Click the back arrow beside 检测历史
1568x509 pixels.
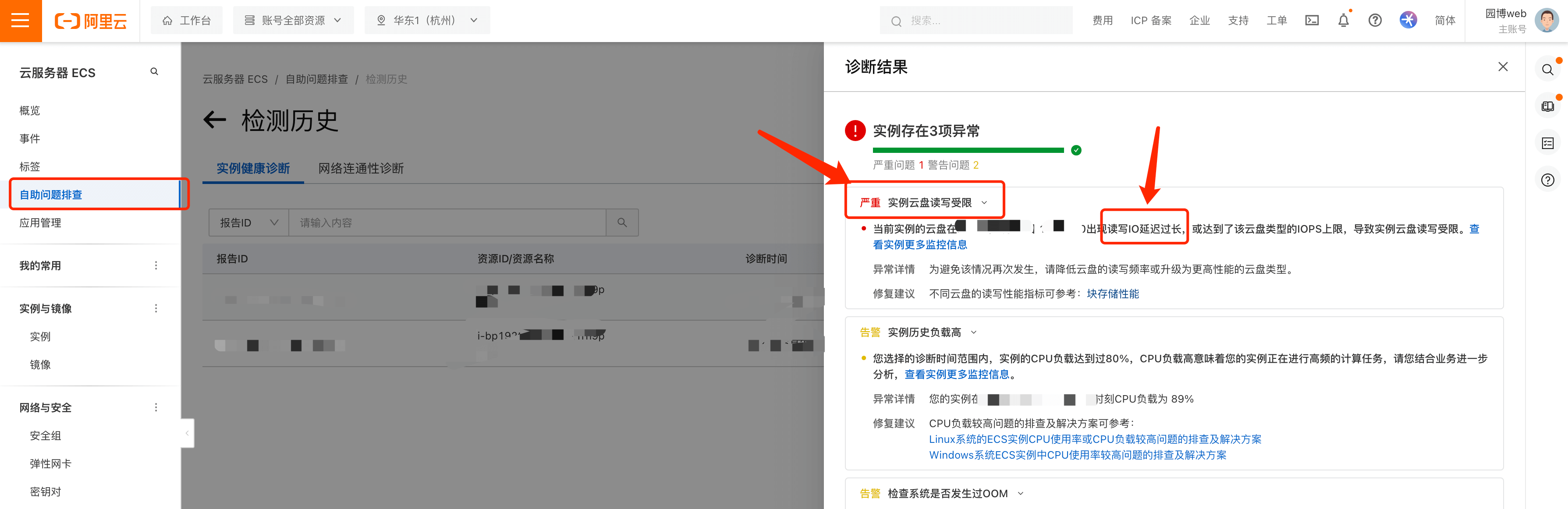pos(214,120)
